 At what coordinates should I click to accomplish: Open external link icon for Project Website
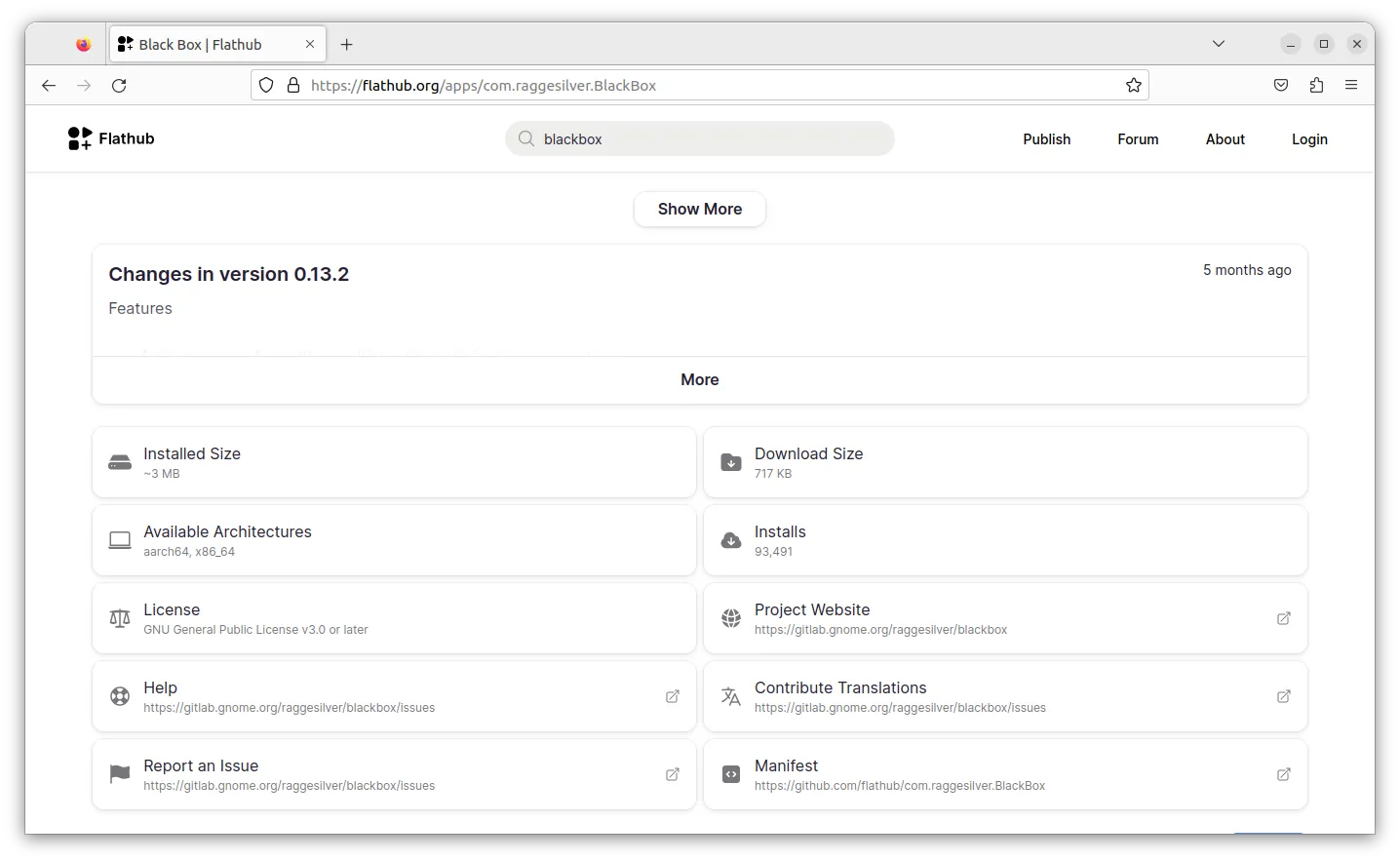tap(1283, 618)
